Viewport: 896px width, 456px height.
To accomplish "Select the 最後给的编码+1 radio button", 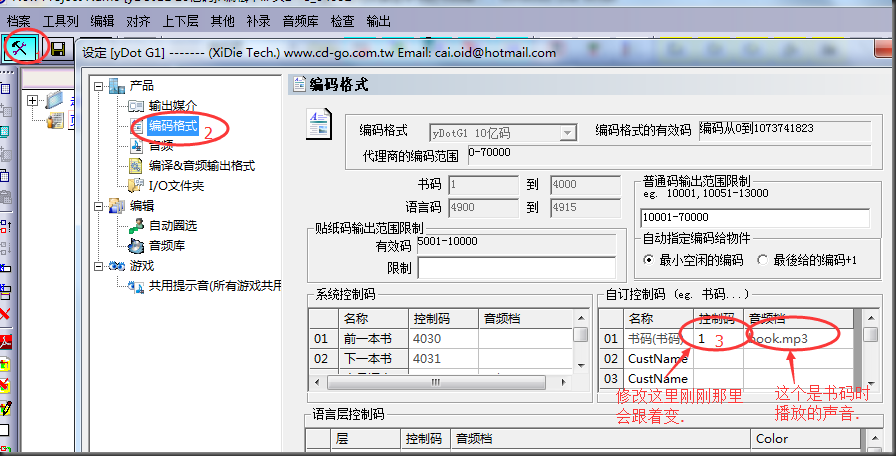I will (x=764, y=260).
